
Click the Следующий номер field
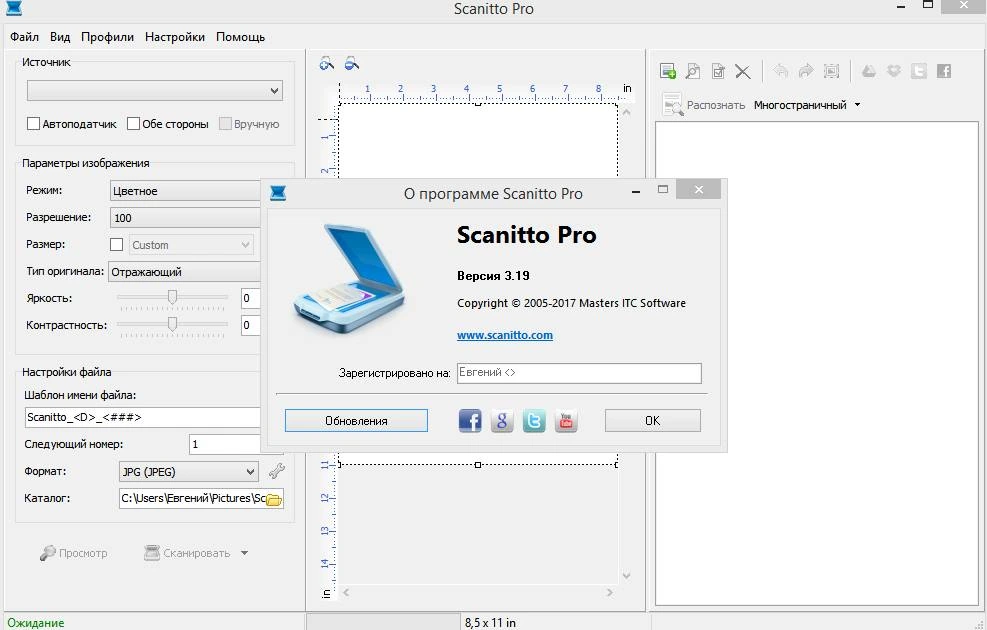click(x=225, y=444)
